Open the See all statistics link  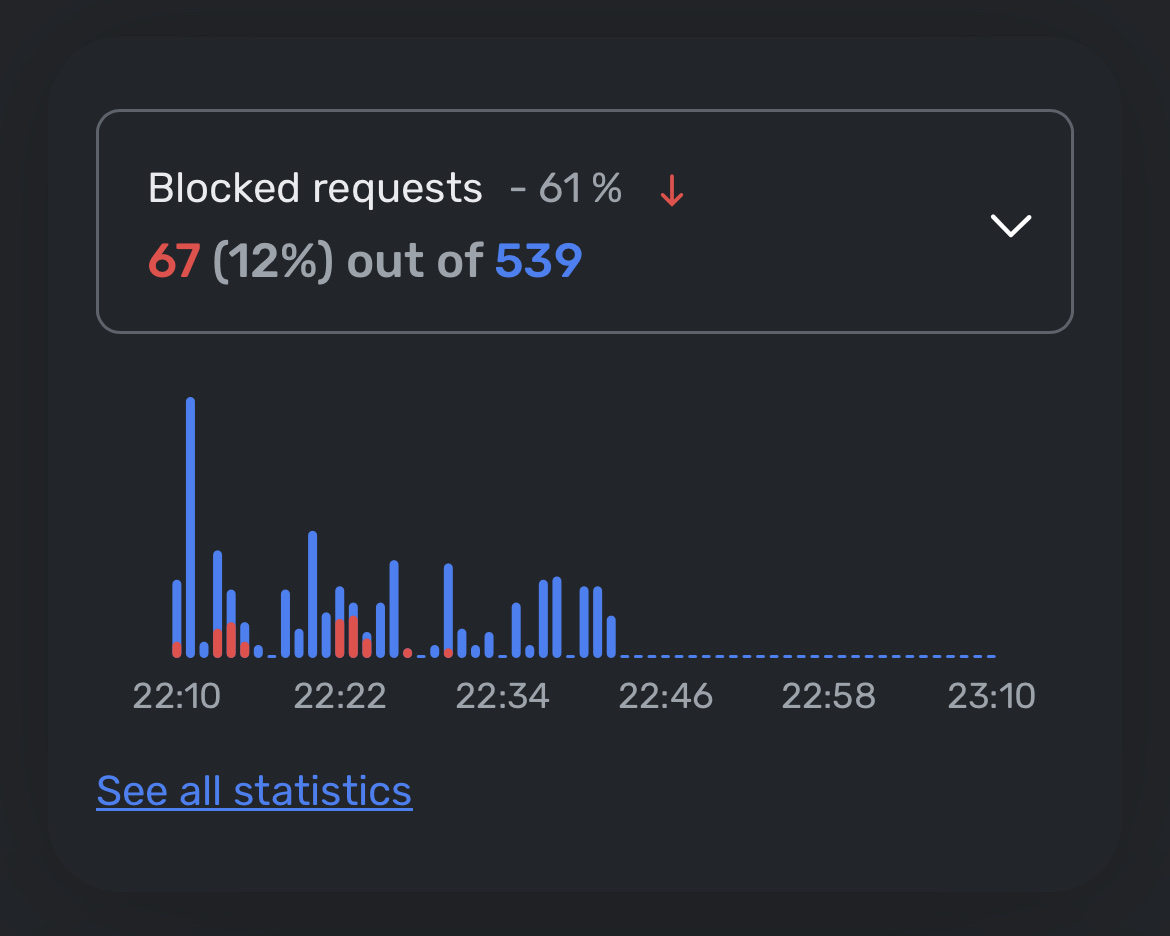click(x=253, y=790)
